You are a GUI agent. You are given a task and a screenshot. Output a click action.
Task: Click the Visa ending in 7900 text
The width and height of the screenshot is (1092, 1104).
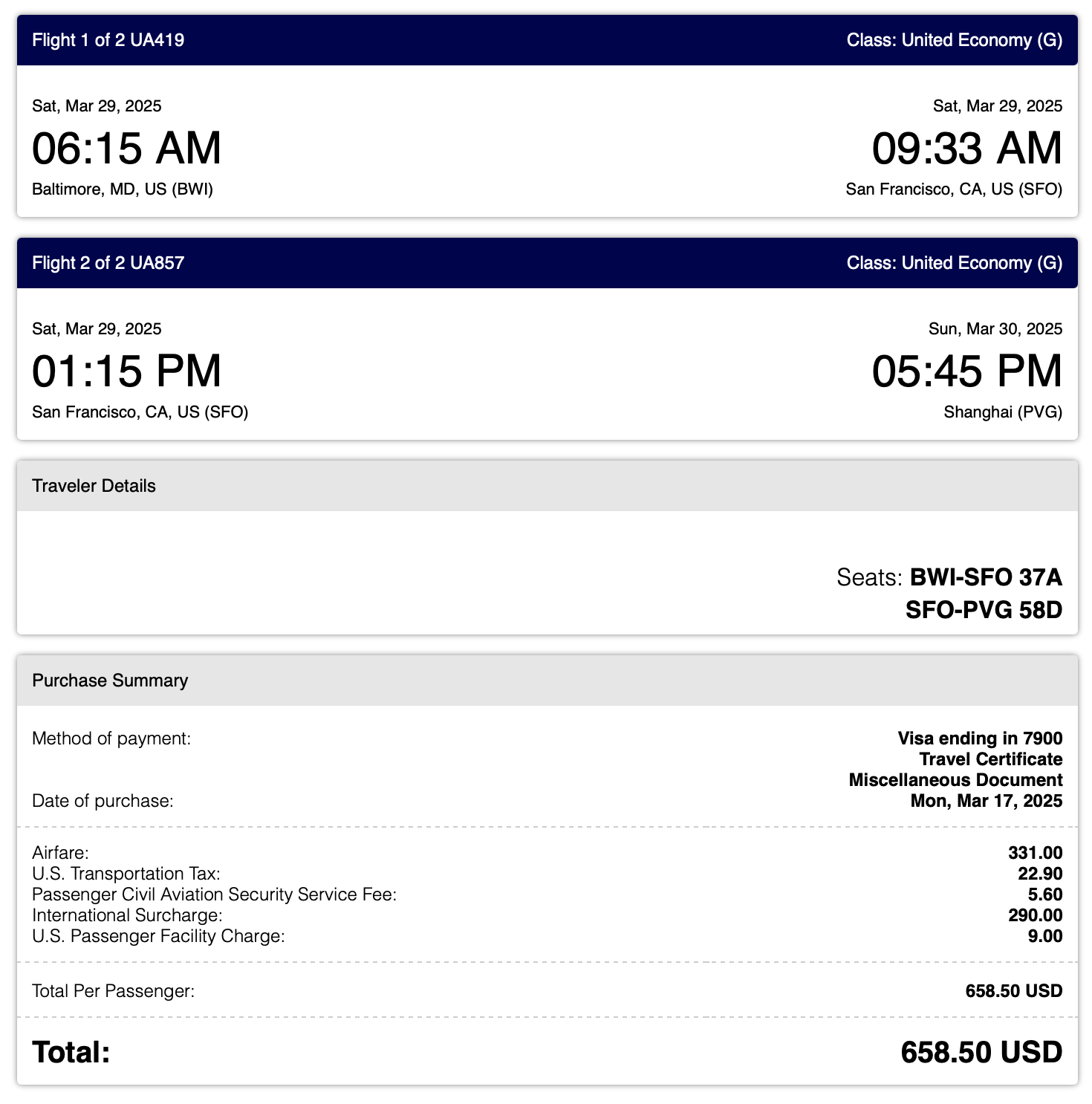tap(980, 738)
